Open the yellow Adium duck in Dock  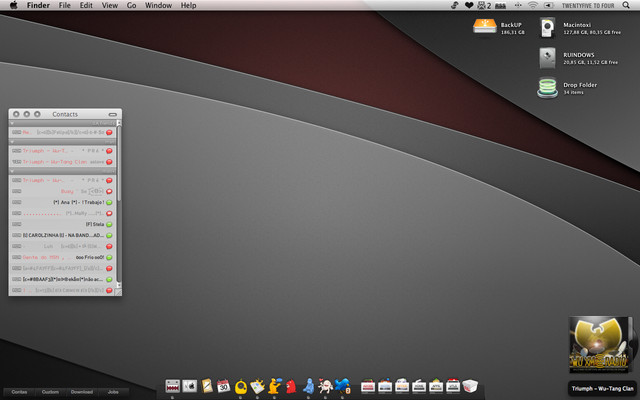[x=241, y=385]
